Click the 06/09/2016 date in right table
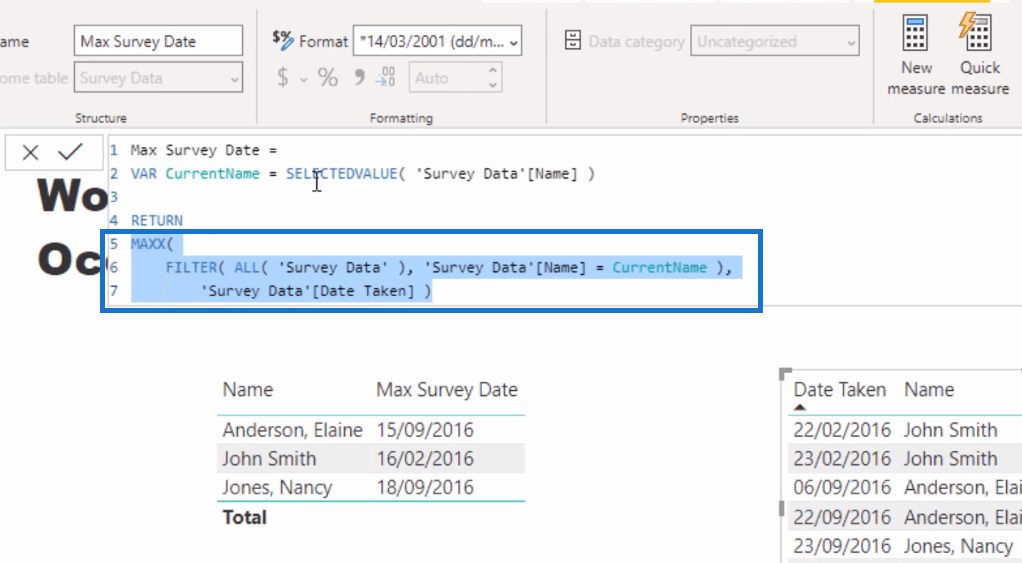Viewport: 1022px width, 563px height. pos(842,487)
